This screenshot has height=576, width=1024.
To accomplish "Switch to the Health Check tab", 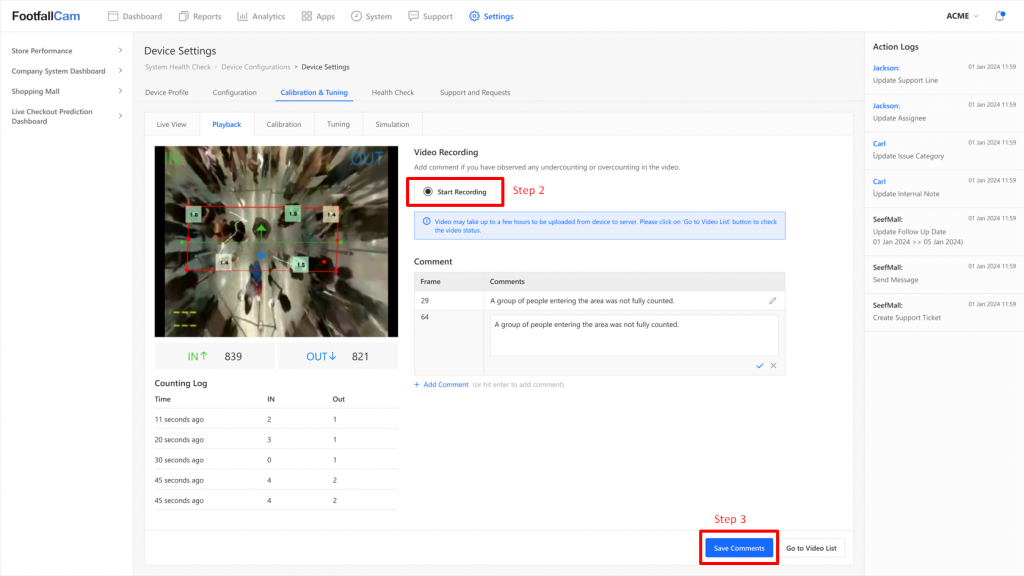I will click(392, 92).
